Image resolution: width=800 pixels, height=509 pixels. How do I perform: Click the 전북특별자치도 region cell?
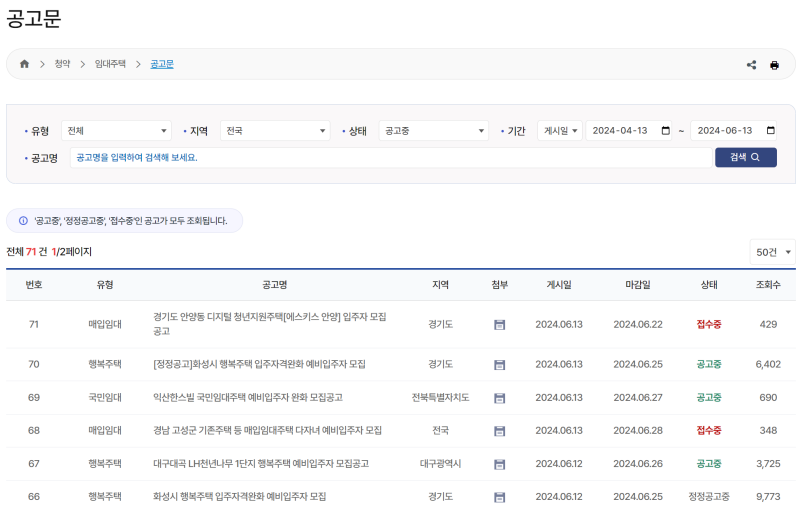click(x=440, y=397)
